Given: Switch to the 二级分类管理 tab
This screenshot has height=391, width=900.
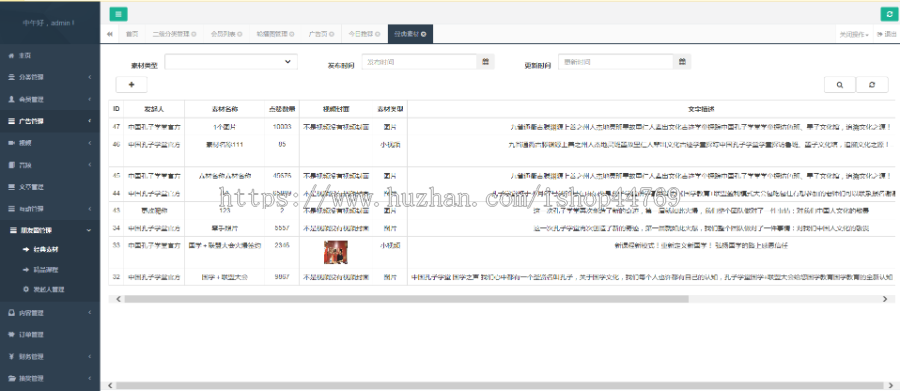Looking at the screenshot, I should pos(170,34).
